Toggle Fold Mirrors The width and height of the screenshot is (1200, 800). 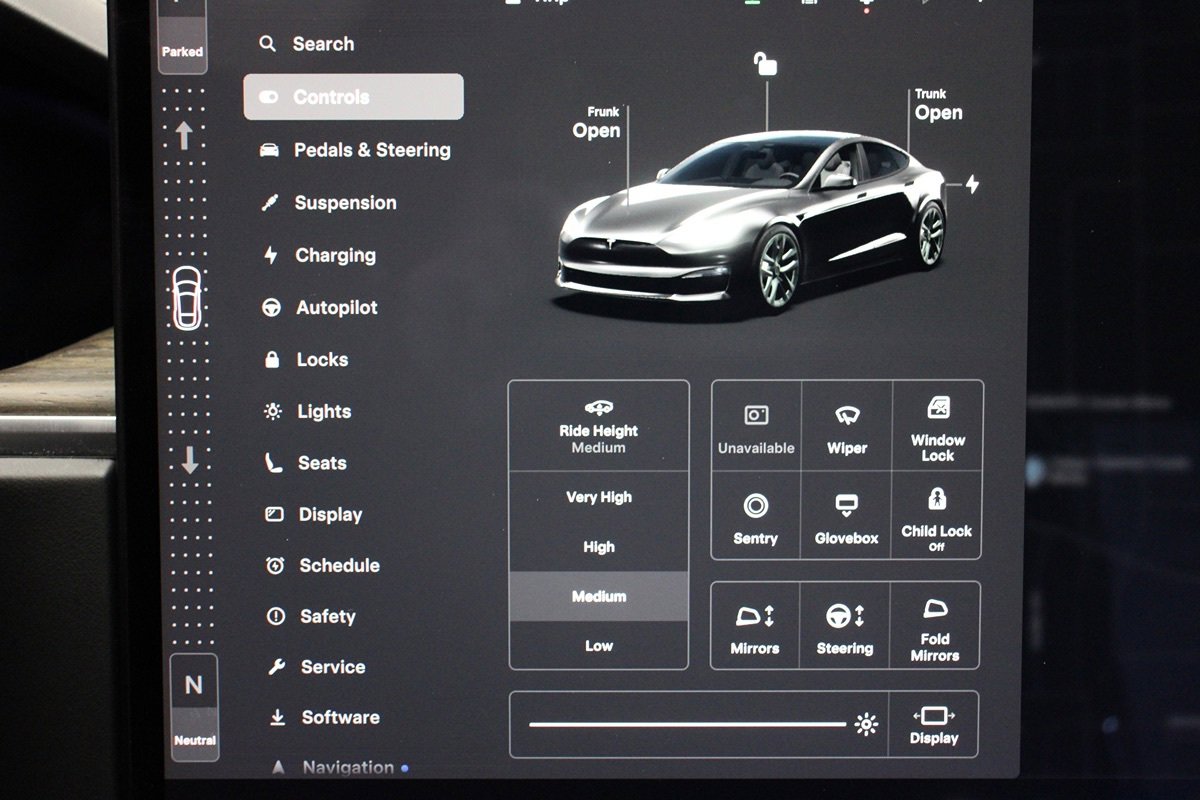(x=935, y=626)
